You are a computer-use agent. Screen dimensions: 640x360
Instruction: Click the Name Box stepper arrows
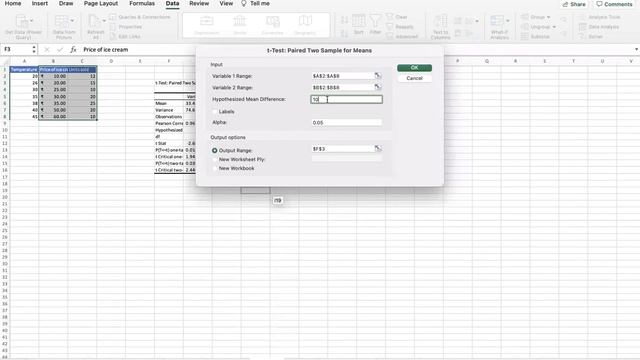(x=34, y=49)
